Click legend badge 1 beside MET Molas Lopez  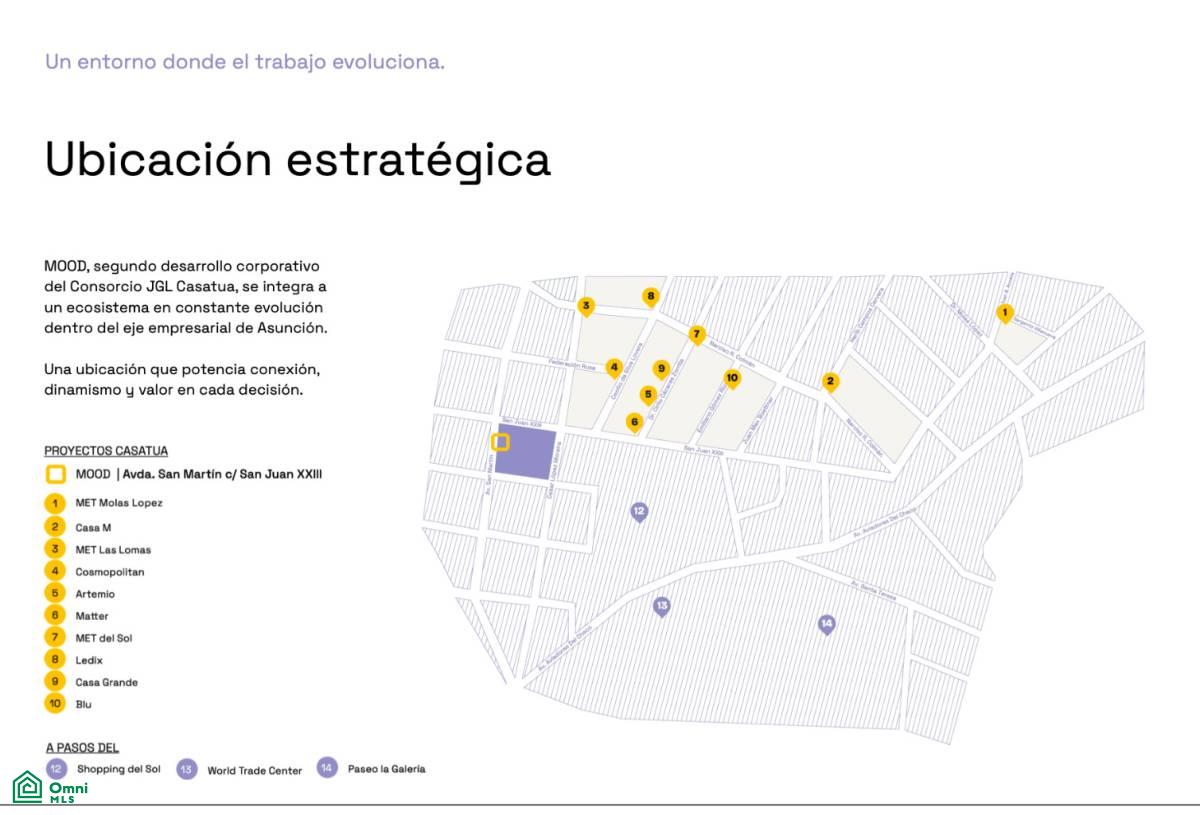click(56, 503)
